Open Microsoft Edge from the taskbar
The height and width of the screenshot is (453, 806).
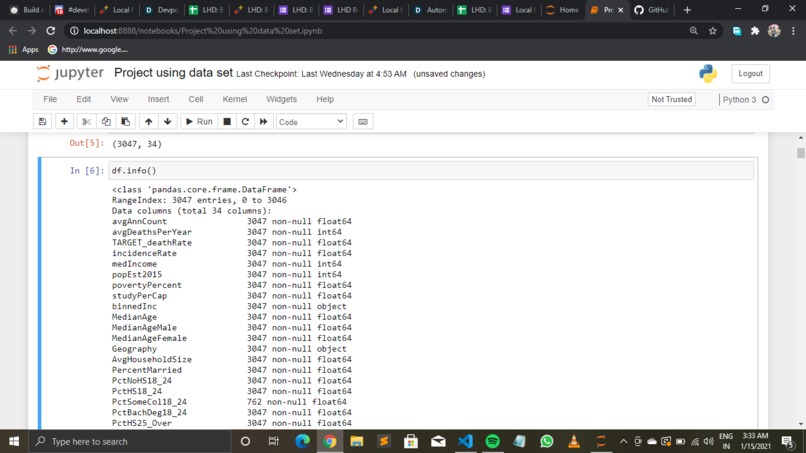(x=302, y=441)
